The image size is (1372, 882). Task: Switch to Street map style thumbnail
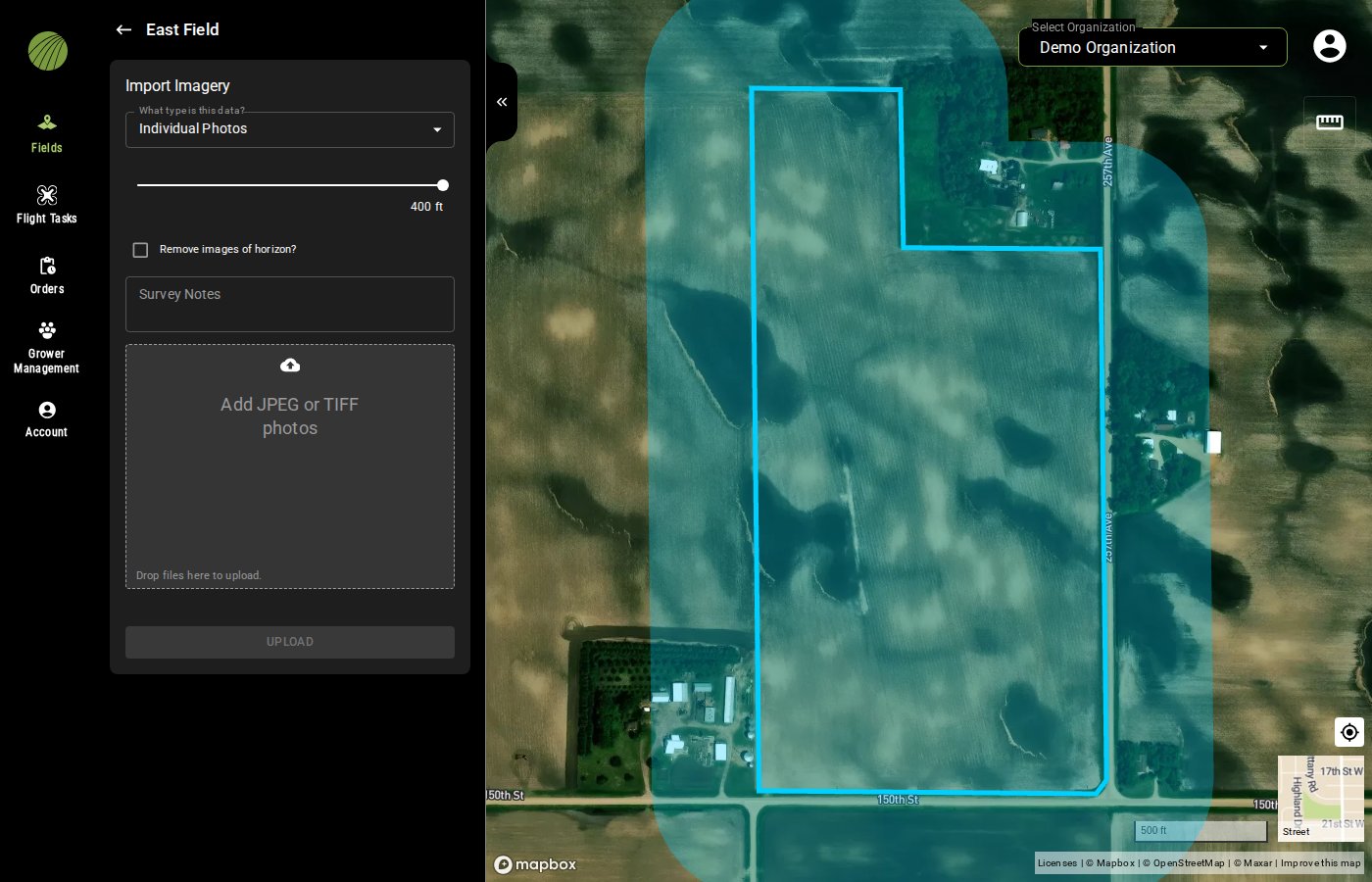pos(1320,799)
